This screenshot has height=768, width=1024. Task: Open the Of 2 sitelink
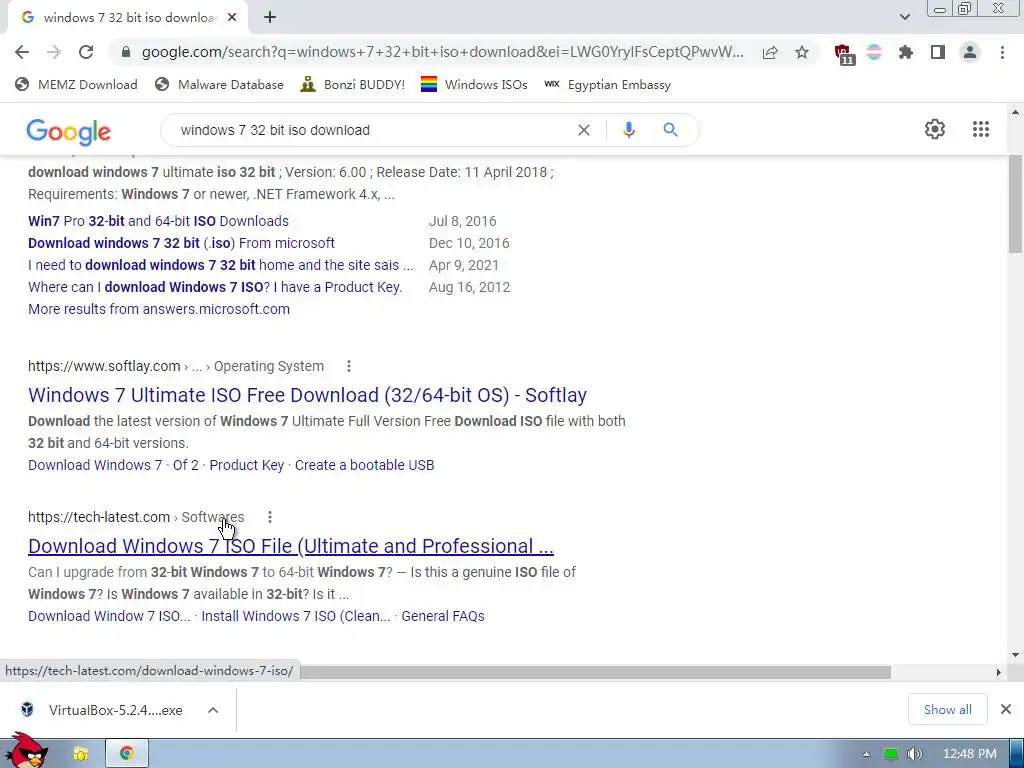coord(185,465)
